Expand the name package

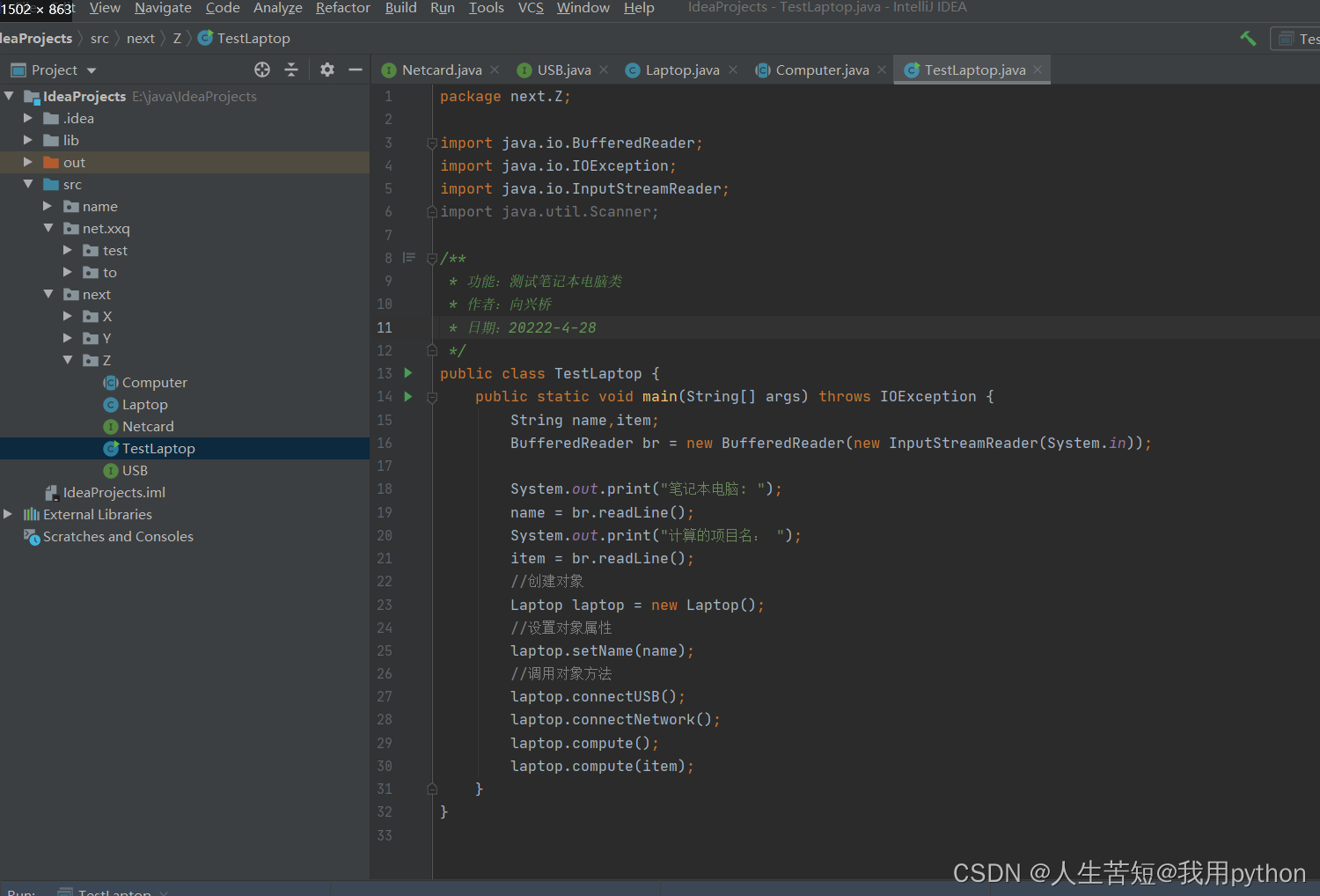pos(48,206)
